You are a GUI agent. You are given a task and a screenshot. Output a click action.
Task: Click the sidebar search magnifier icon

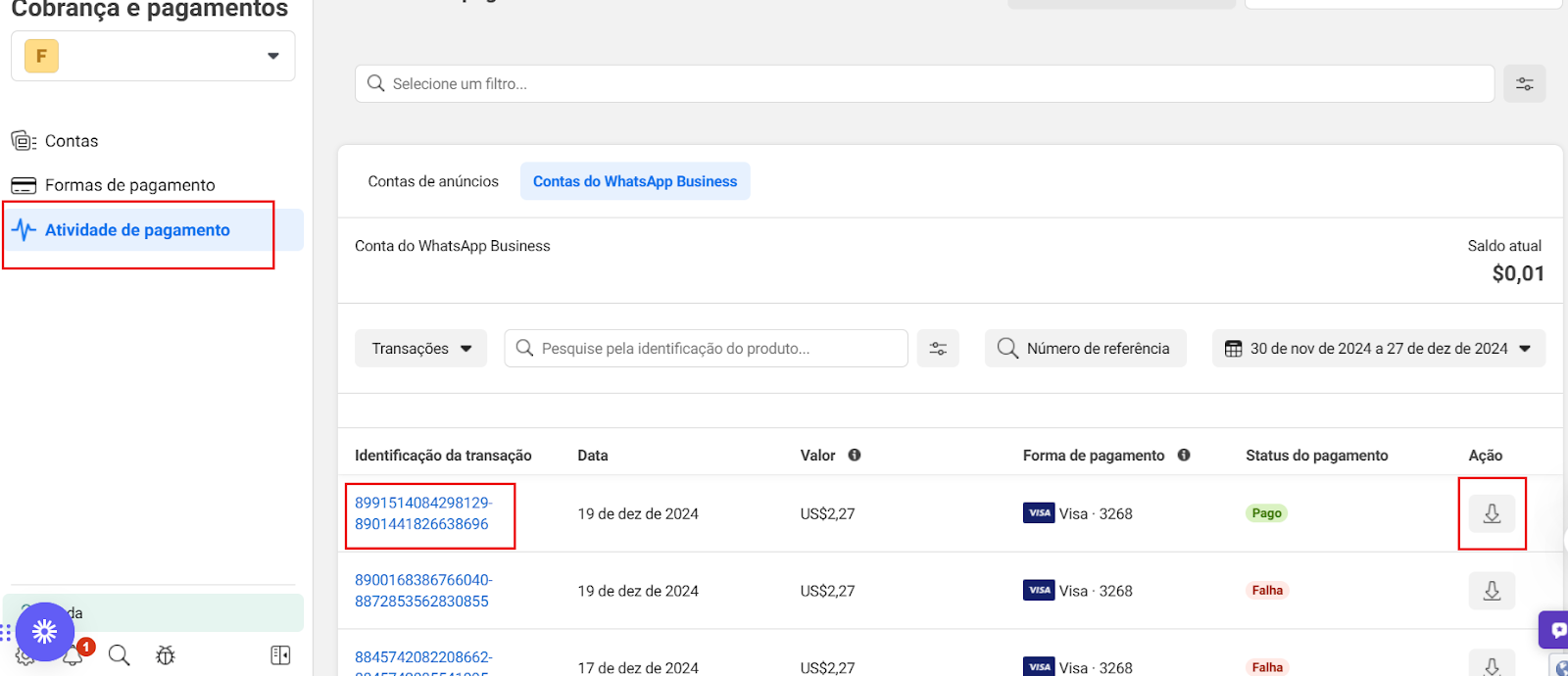119,655
